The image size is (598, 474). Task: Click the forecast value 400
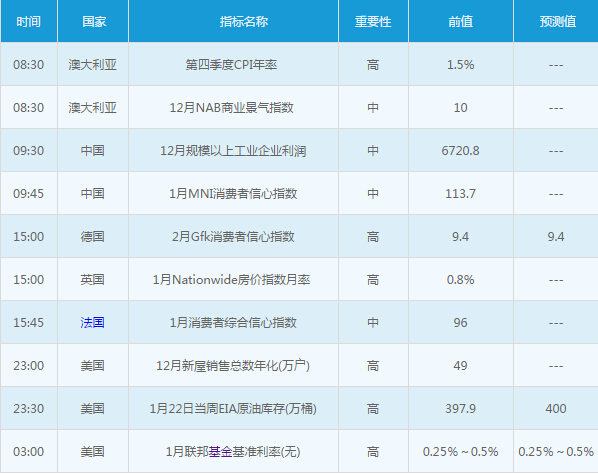point(556,409)
